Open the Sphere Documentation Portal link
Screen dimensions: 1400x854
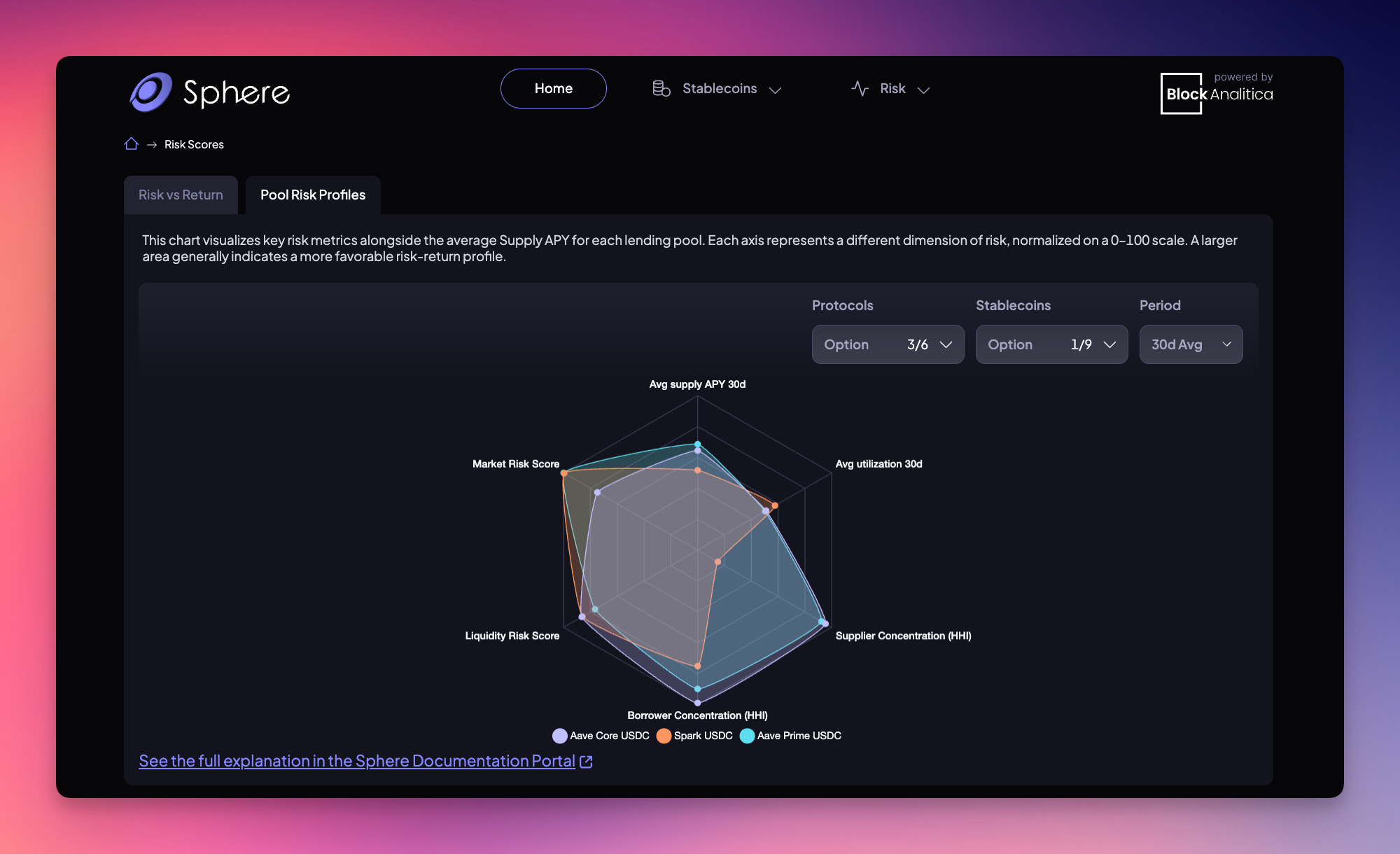click(357, 761)
